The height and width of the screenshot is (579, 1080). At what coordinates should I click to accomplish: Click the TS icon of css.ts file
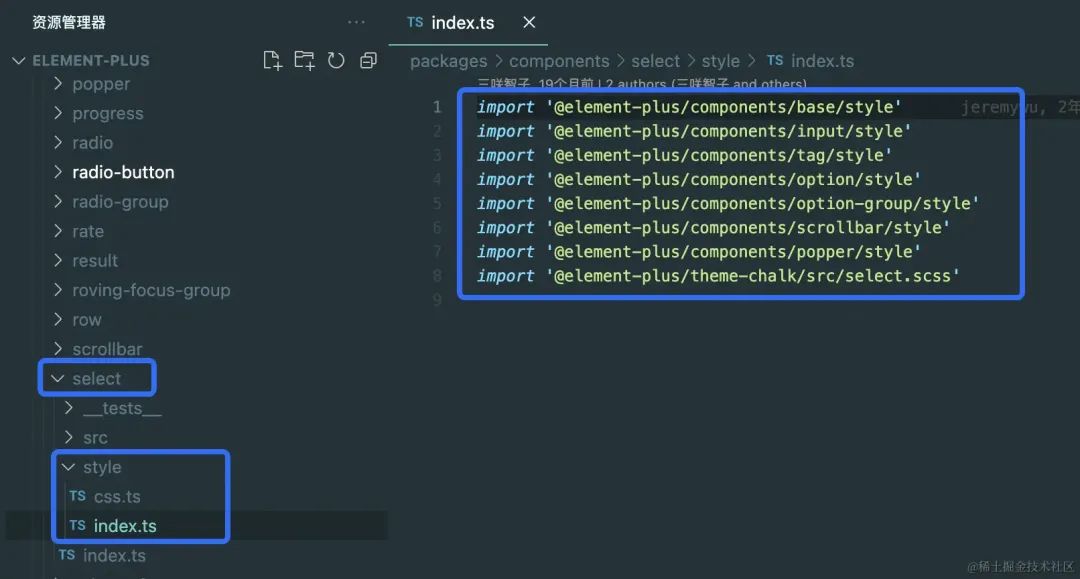[x=77, y=496]
